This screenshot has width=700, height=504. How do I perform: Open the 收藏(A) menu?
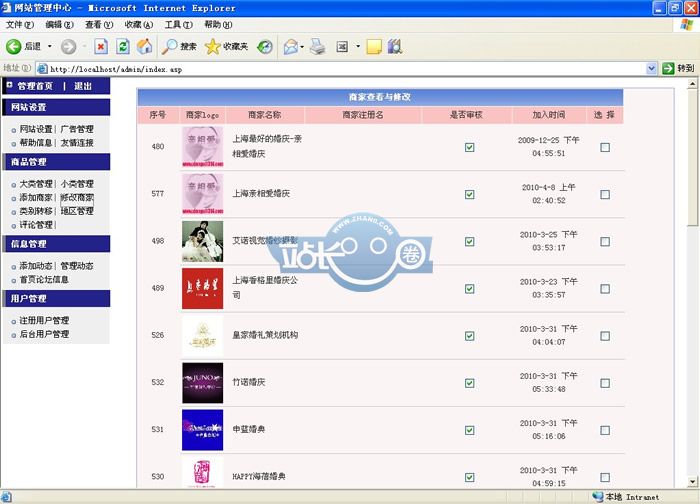click(x=139, y=25)
